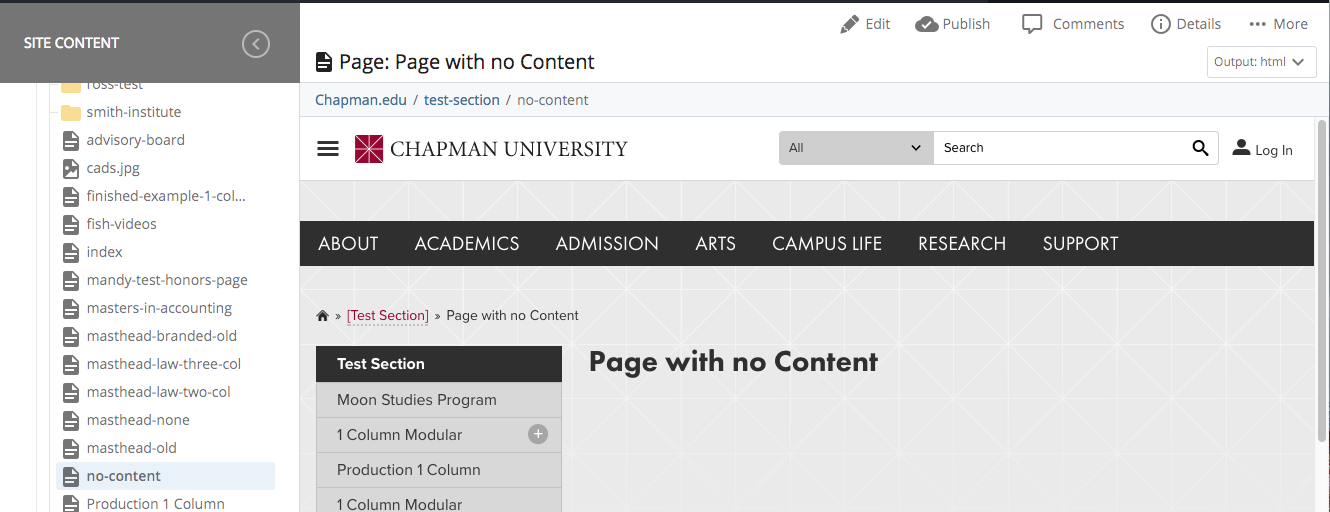
Task: Open the Academics navigation menu
Action: tap(467, 244)
